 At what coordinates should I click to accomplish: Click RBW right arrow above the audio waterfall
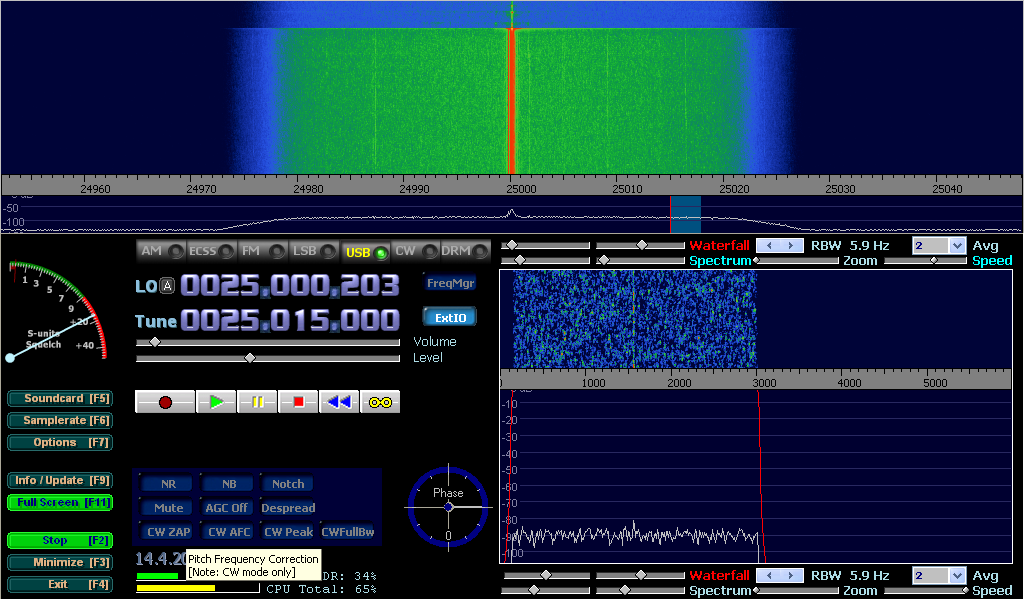click(x=792, y=245)
